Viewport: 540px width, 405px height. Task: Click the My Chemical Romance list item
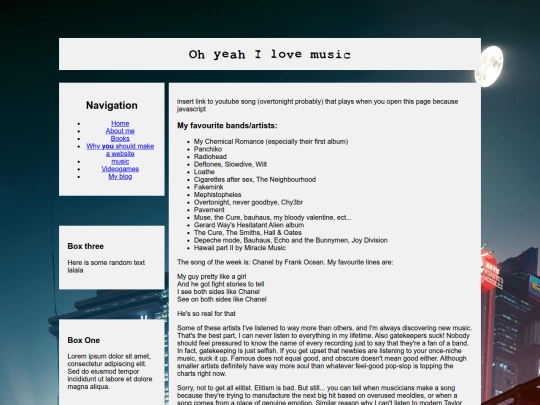[x=271, y=142]
